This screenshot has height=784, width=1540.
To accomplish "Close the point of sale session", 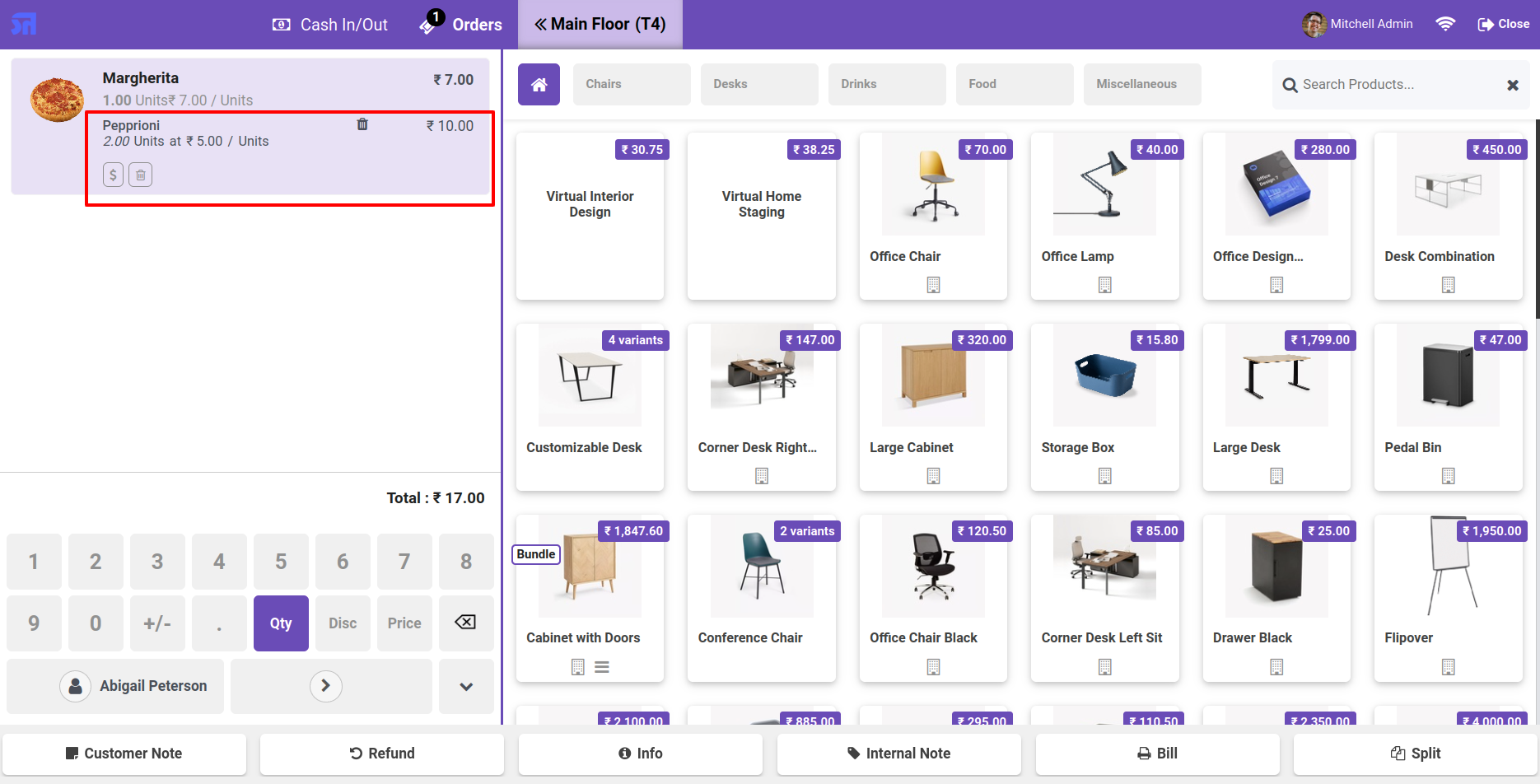I will (1504, 24).
